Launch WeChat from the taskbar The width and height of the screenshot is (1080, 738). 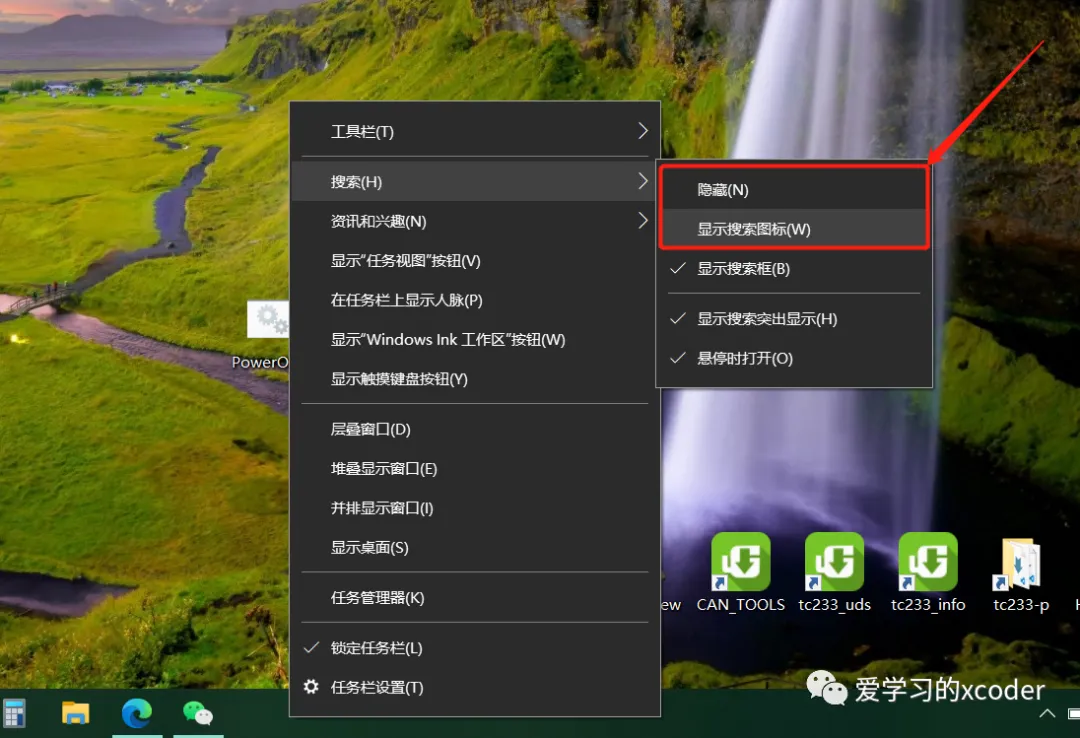(x=198, y=714)
